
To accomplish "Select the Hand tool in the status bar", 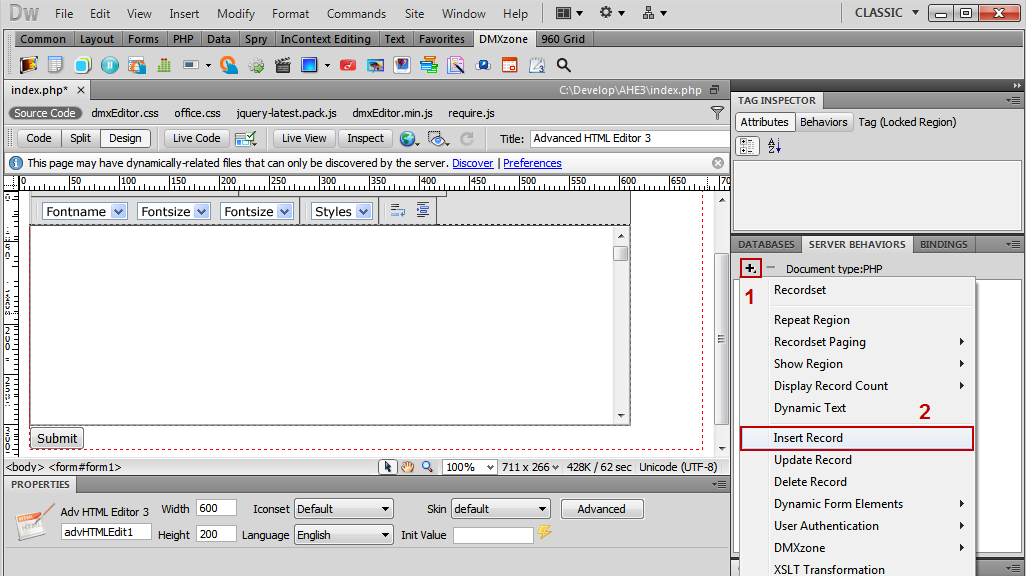I will click(408, 467).
